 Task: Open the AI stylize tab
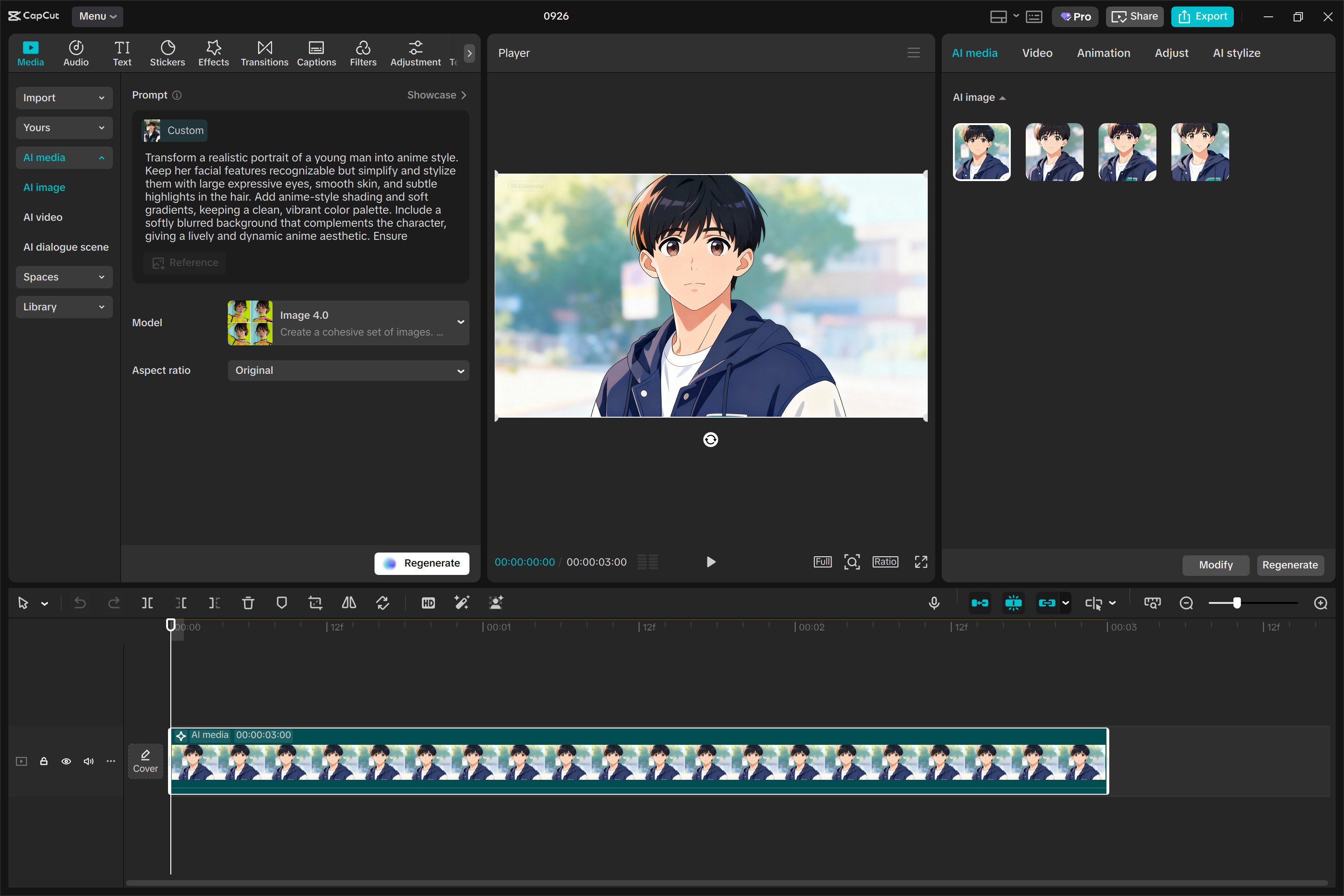click(x=1236, y=53)
